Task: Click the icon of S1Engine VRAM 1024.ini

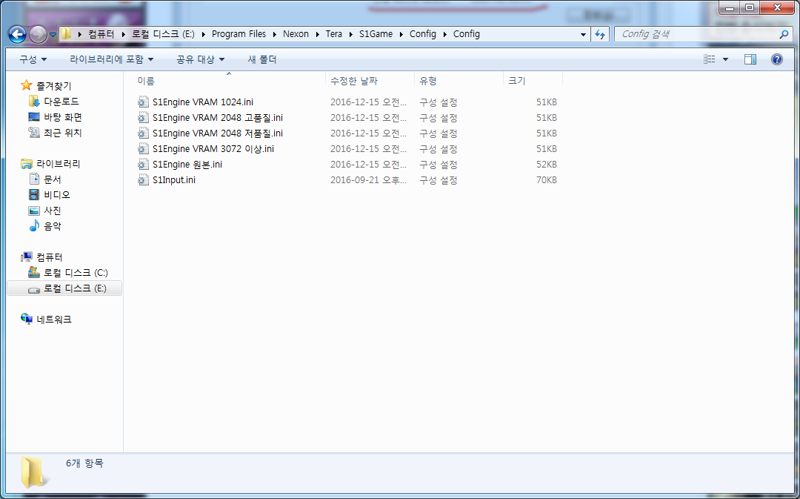Action: [143, 102]
